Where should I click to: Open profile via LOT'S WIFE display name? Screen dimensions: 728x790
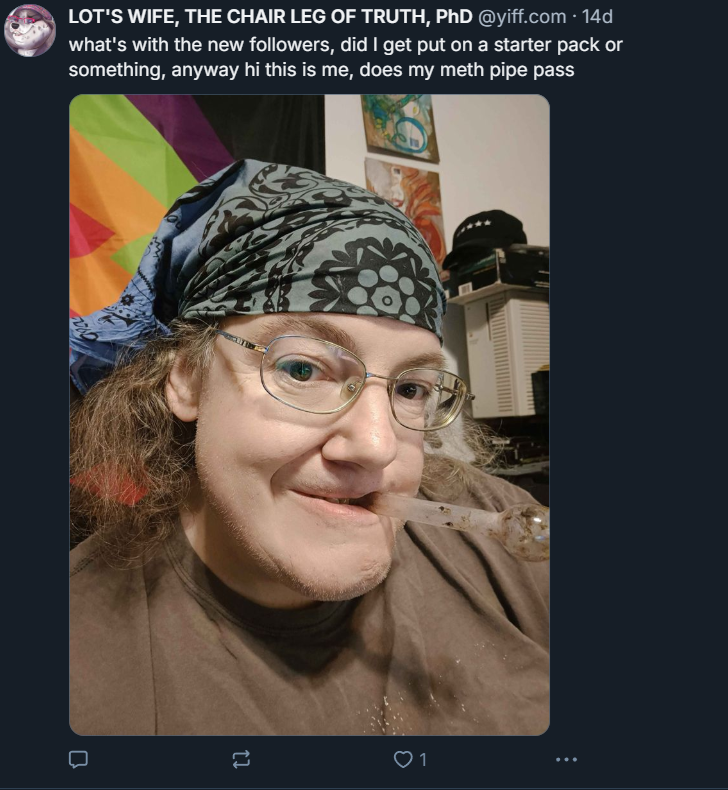pos(270,17)
